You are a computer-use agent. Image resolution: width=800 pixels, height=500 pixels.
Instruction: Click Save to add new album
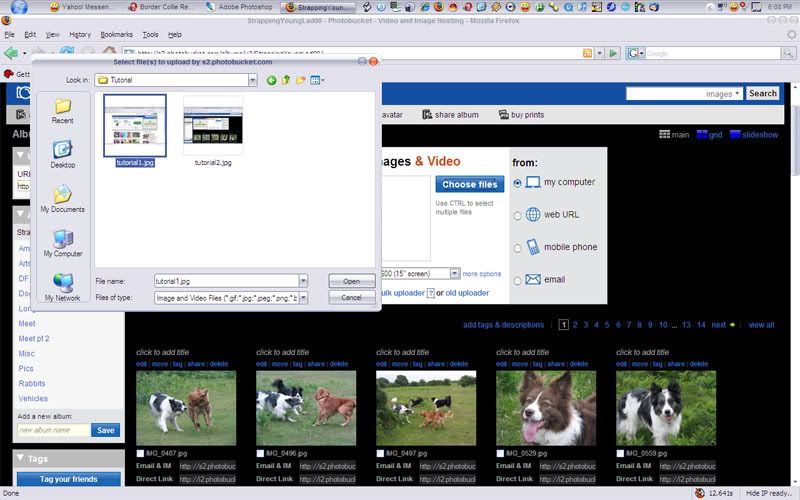click(106, 430)
